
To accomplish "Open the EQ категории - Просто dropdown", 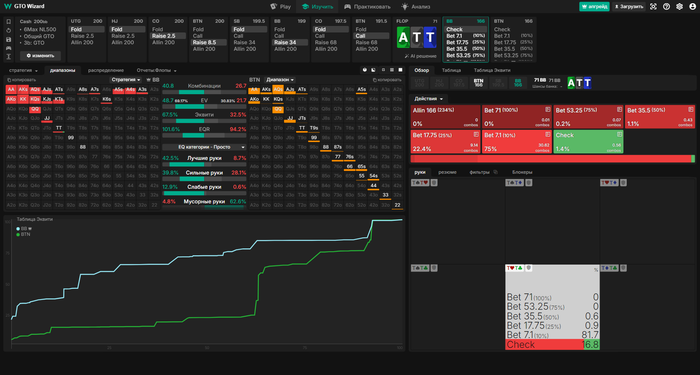I will coord(204,147).
